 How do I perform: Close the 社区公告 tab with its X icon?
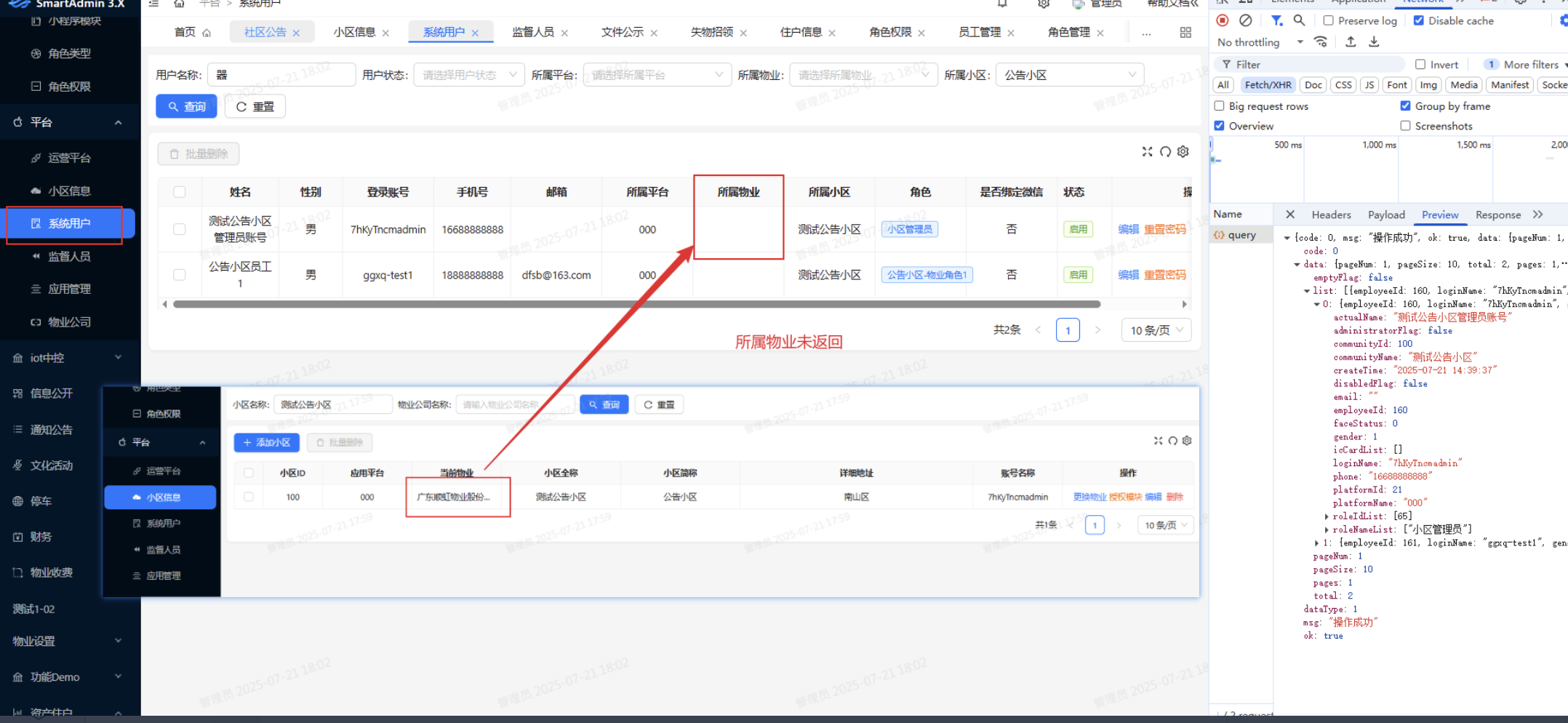point(296,33)
